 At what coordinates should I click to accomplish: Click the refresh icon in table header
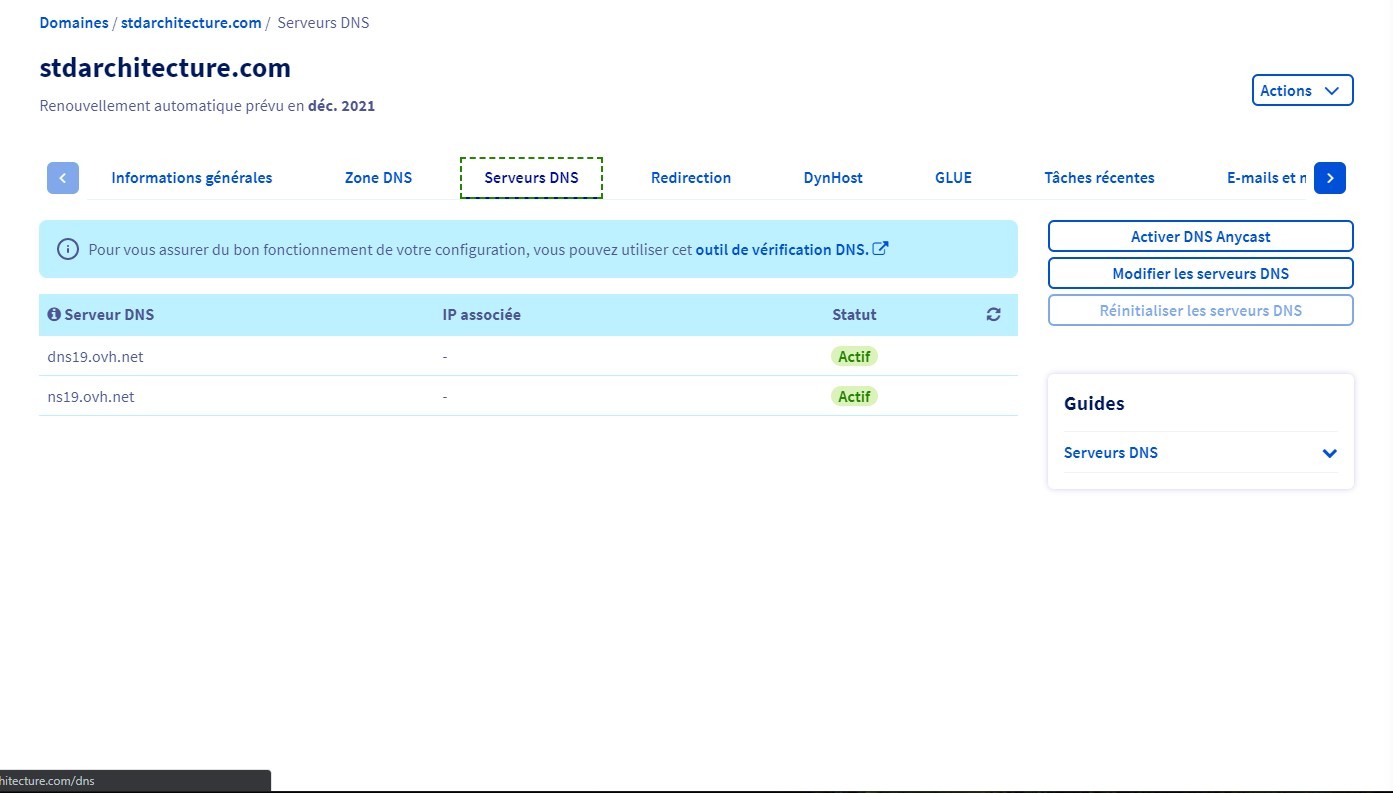coord(993,315)
